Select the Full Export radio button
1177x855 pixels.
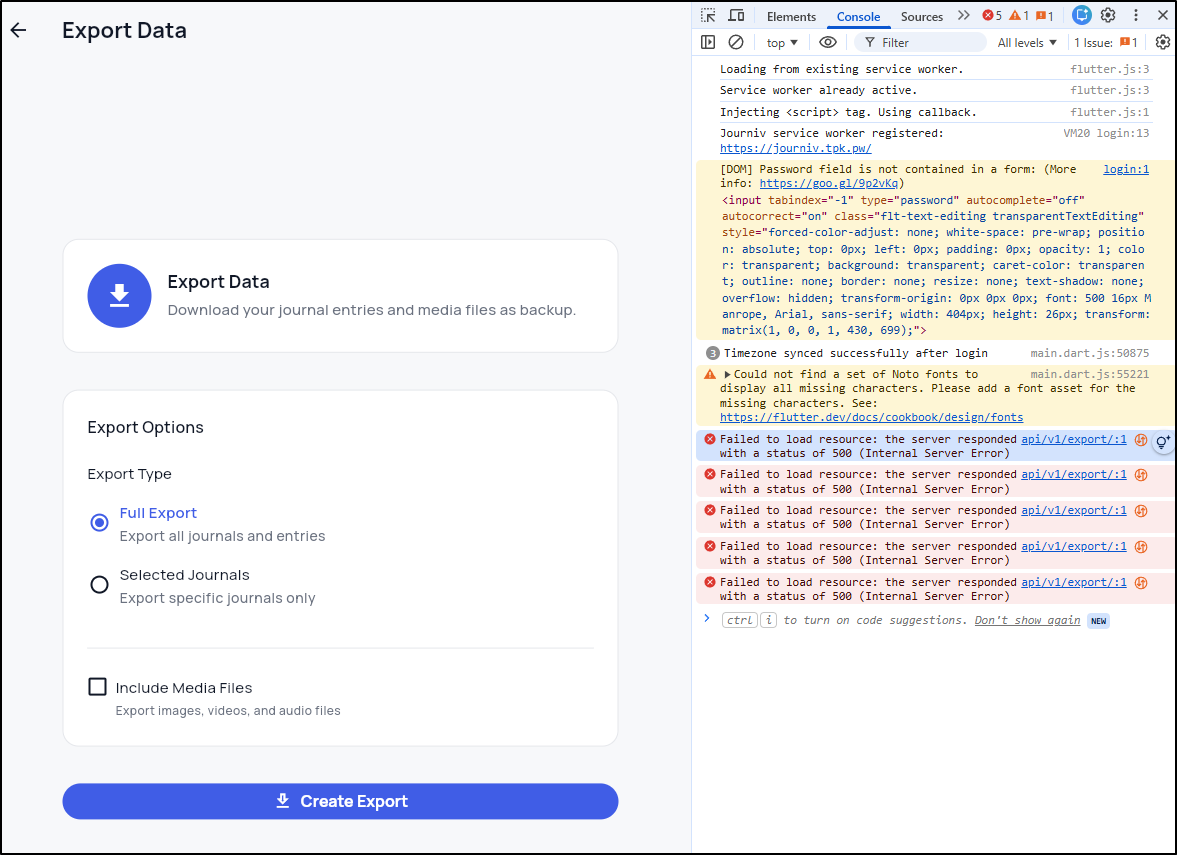coord(99,523)
